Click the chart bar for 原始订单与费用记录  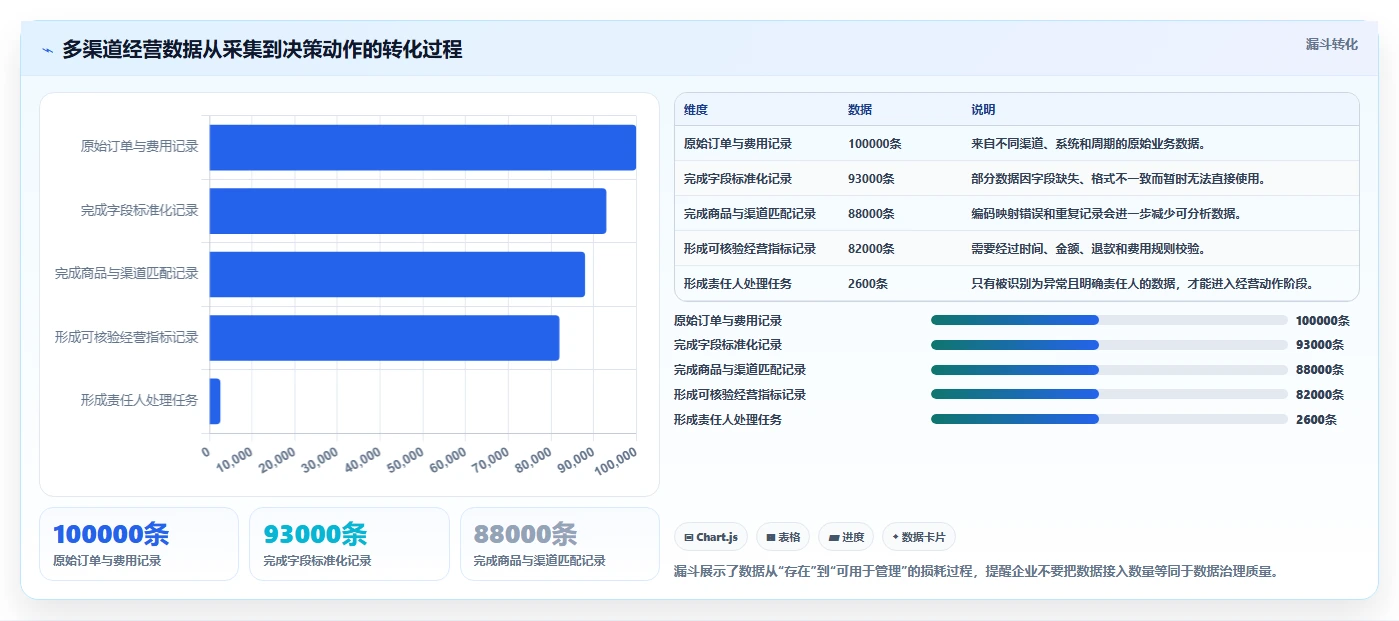[423, 147]
